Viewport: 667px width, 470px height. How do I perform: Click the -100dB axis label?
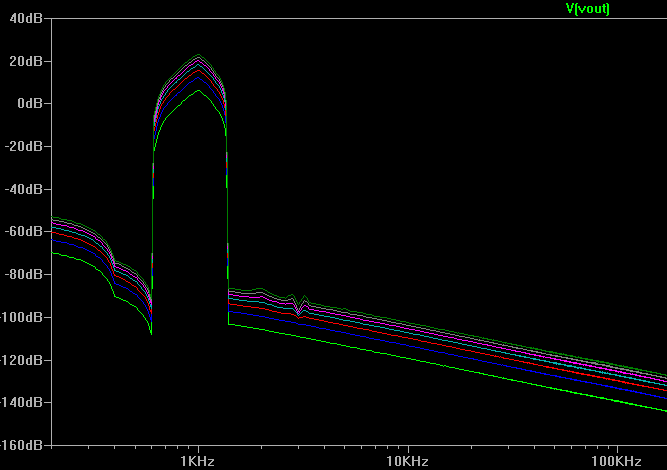pos(21,317)
